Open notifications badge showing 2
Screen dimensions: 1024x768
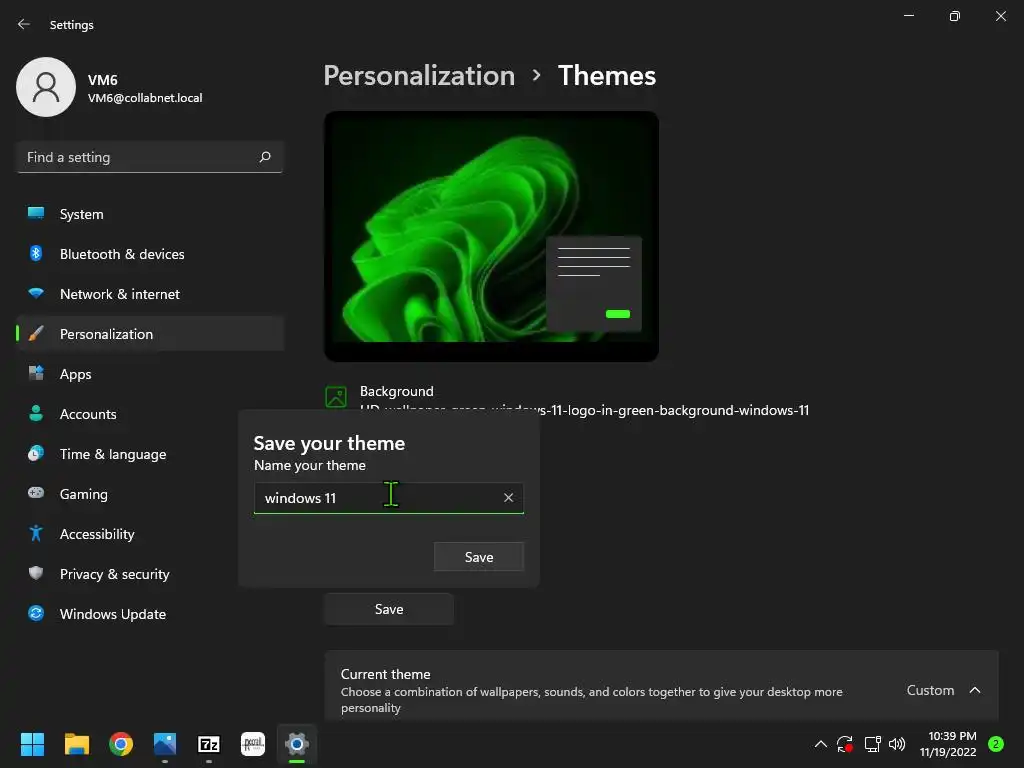(996, 744)
